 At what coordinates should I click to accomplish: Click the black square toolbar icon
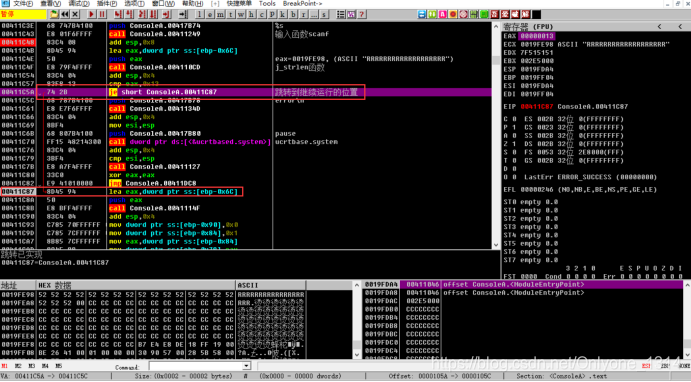pyautogui.click(x=537, y=15)
